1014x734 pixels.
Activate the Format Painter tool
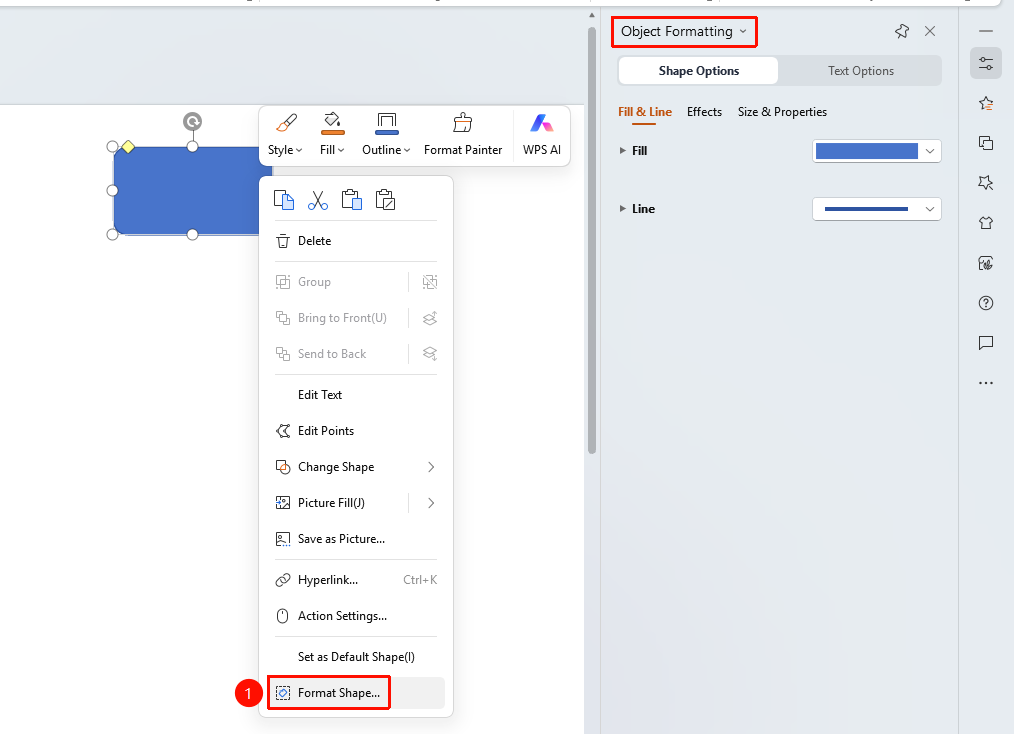coord(463,135)
